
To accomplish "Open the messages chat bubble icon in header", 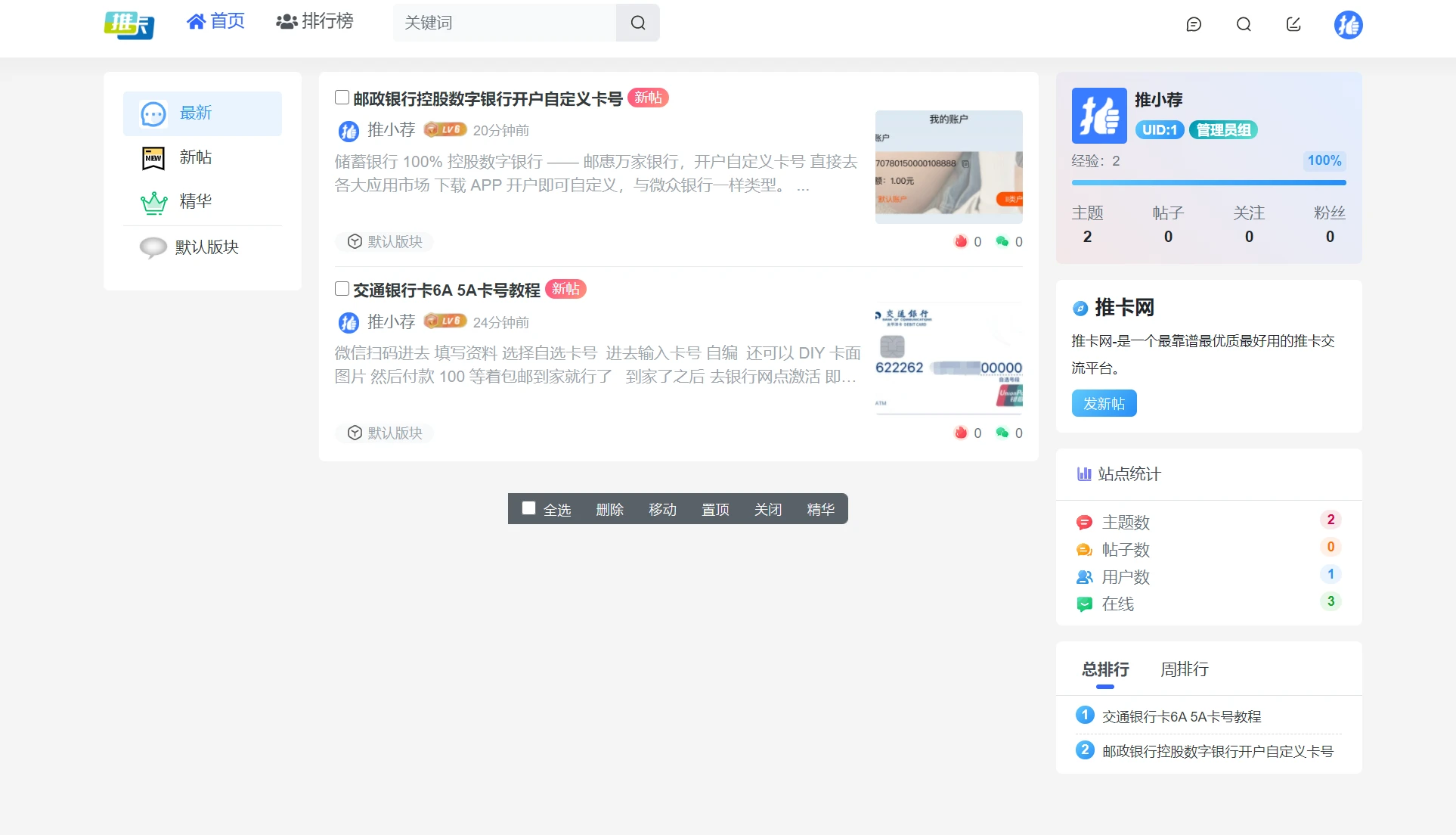I will click(x=1194, y=24).
